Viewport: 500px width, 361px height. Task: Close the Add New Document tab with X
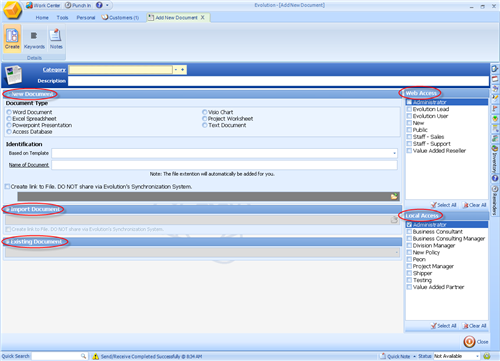[202, 17]
